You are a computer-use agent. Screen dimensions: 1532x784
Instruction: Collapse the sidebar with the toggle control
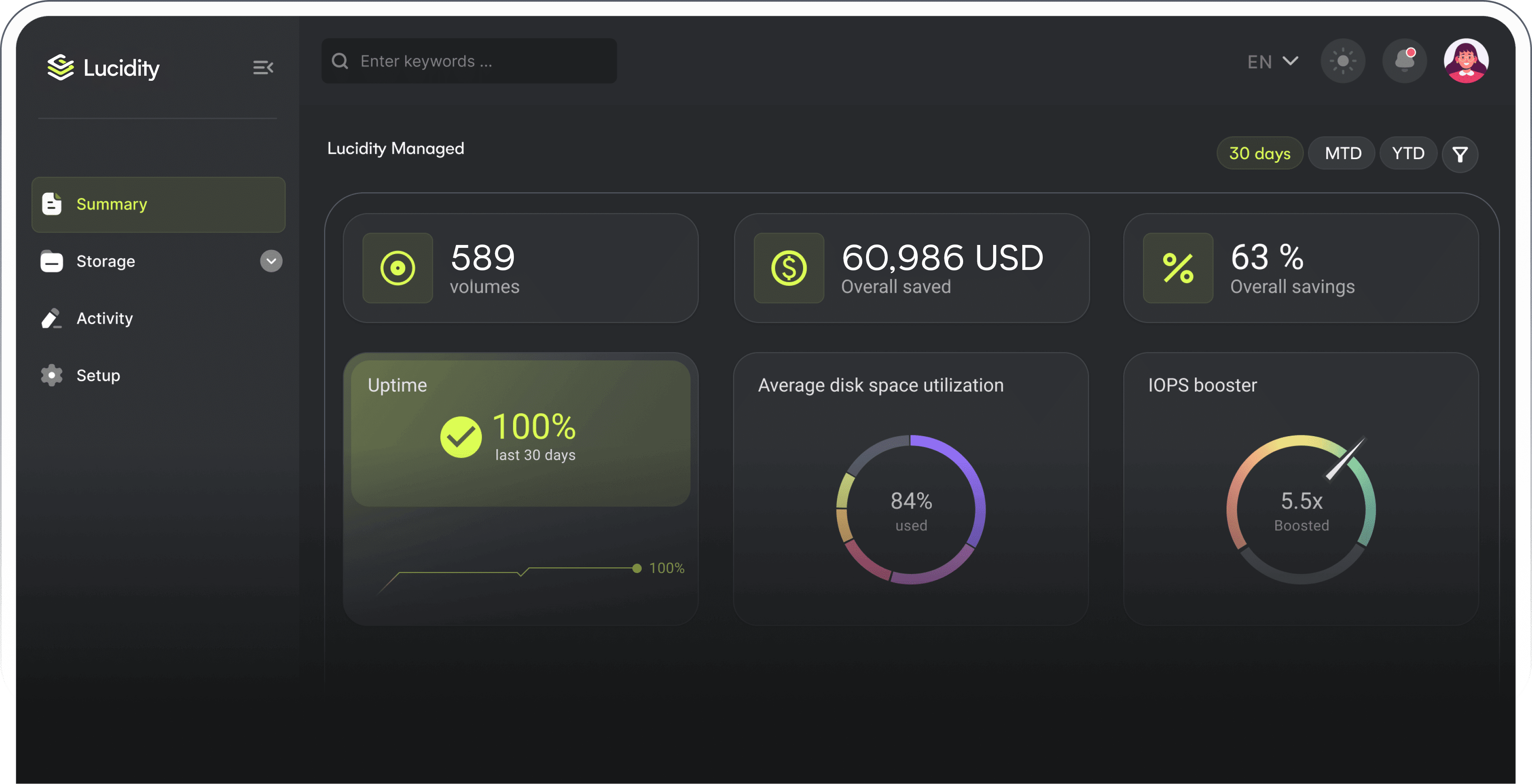(x=263, y=68)
